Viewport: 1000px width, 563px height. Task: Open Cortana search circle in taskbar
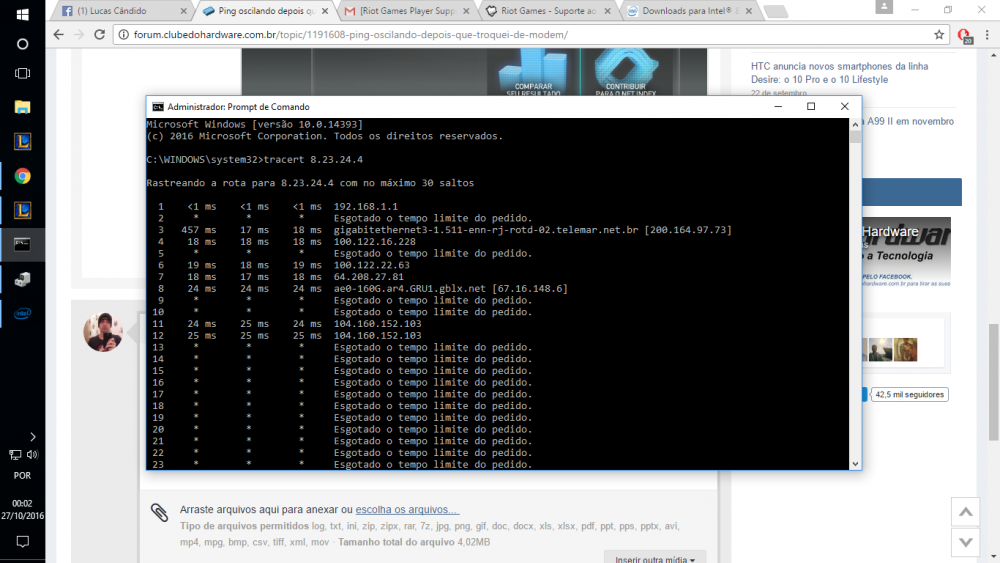[22, 45]
